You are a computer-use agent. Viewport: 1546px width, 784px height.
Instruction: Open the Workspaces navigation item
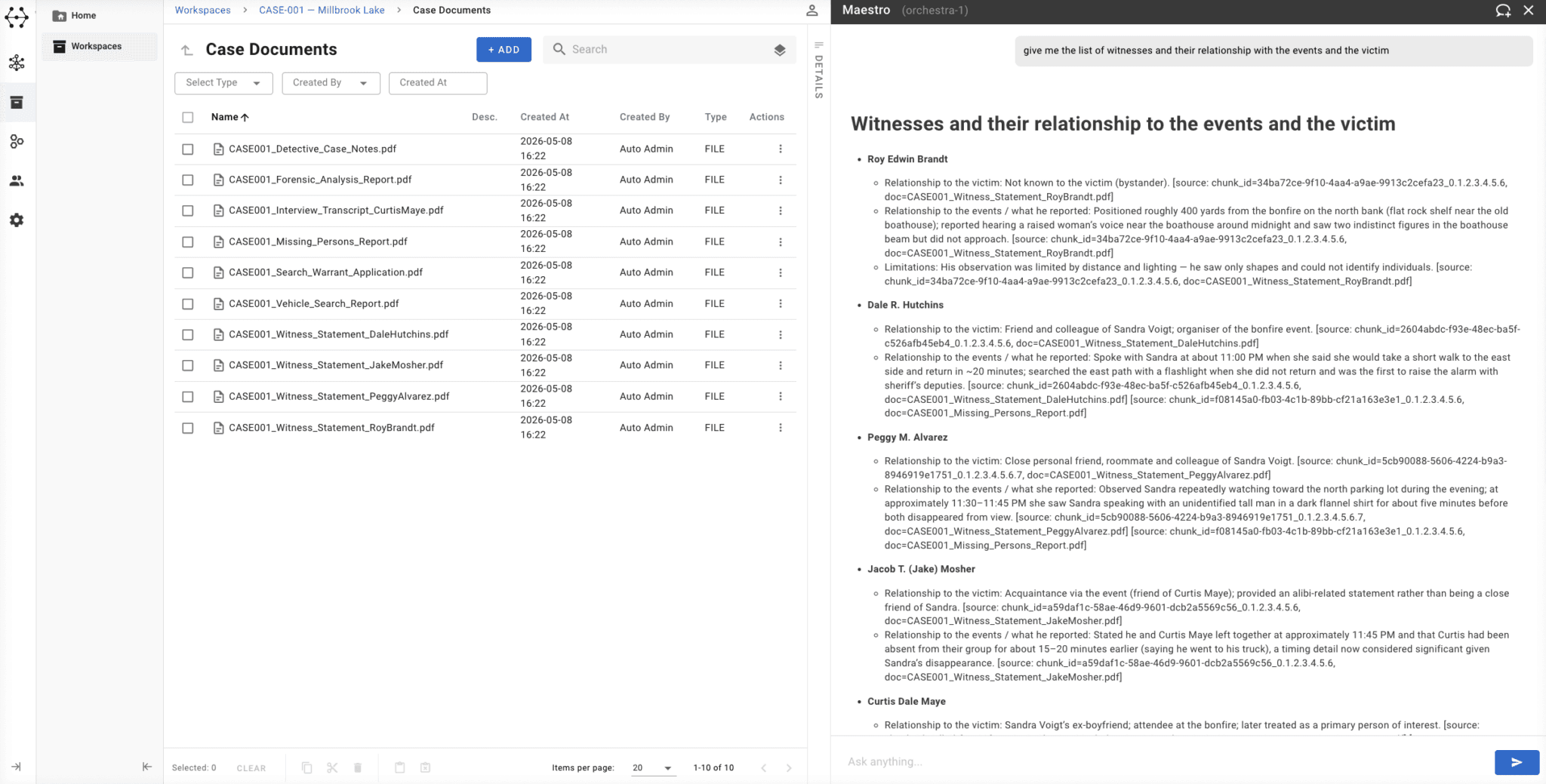pyautogui.click(x=98, y=46)
